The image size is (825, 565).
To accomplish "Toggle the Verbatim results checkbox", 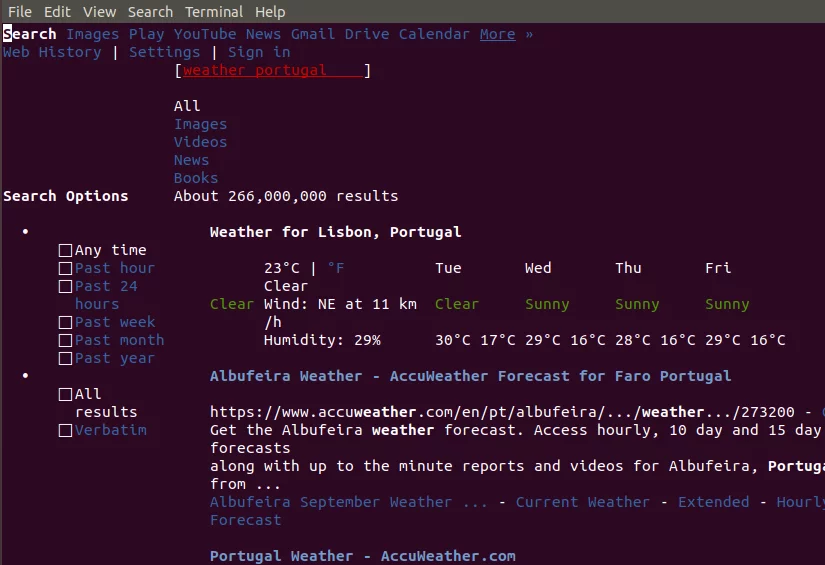I will [x=65, y=431].
